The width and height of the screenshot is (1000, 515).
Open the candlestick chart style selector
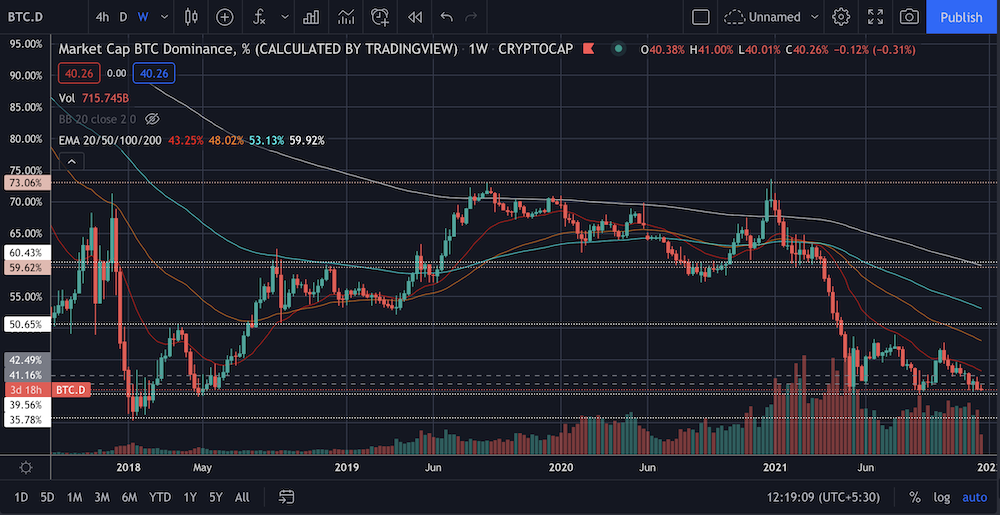[190, 17]
